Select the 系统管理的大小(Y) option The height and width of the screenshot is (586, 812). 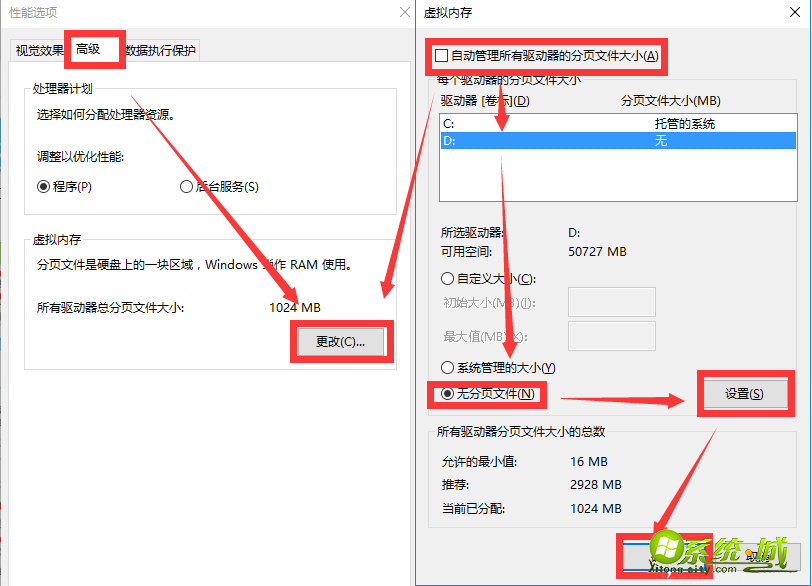pos(449,367)
